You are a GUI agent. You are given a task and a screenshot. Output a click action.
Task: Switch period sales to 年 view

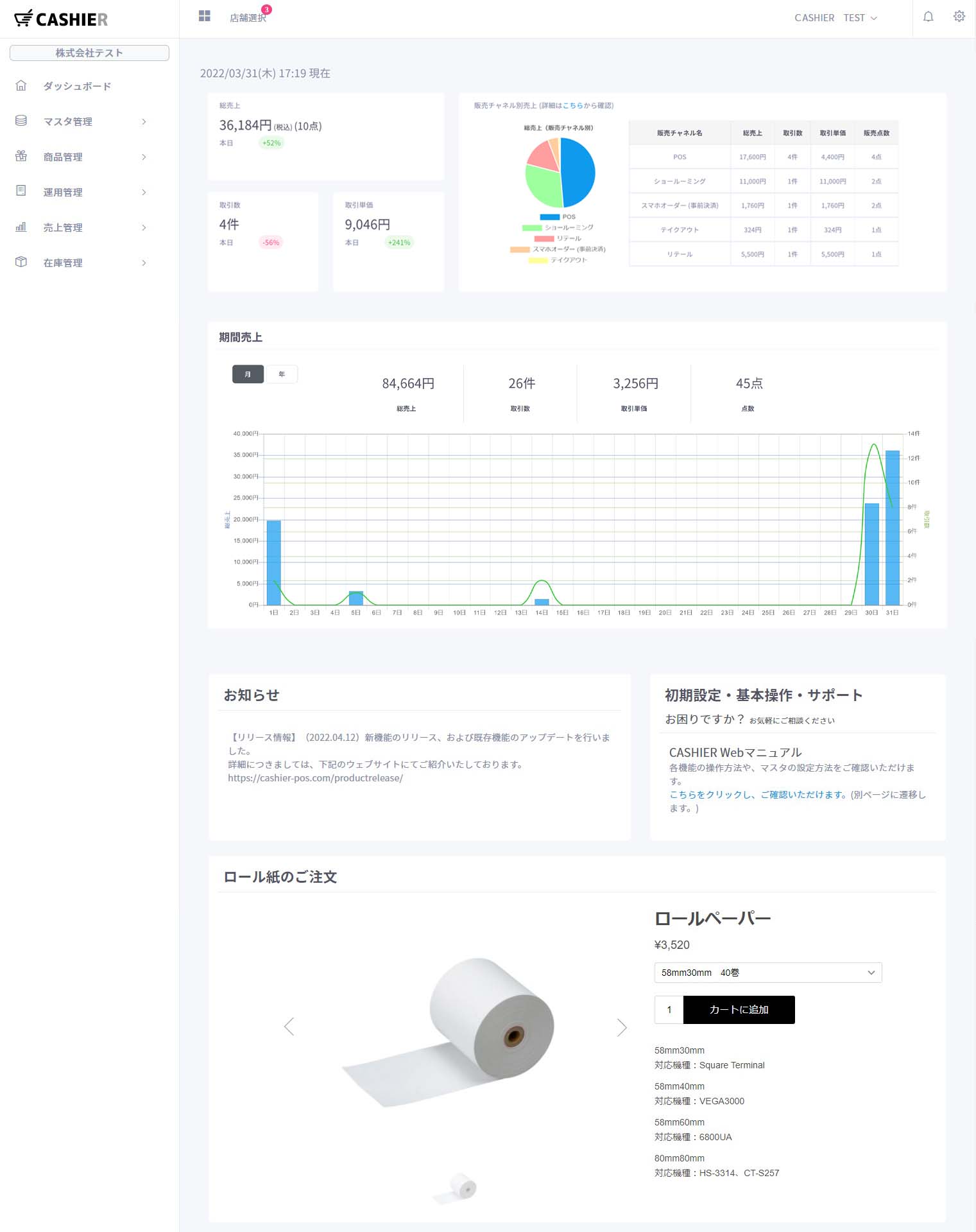tap(282, 374)
